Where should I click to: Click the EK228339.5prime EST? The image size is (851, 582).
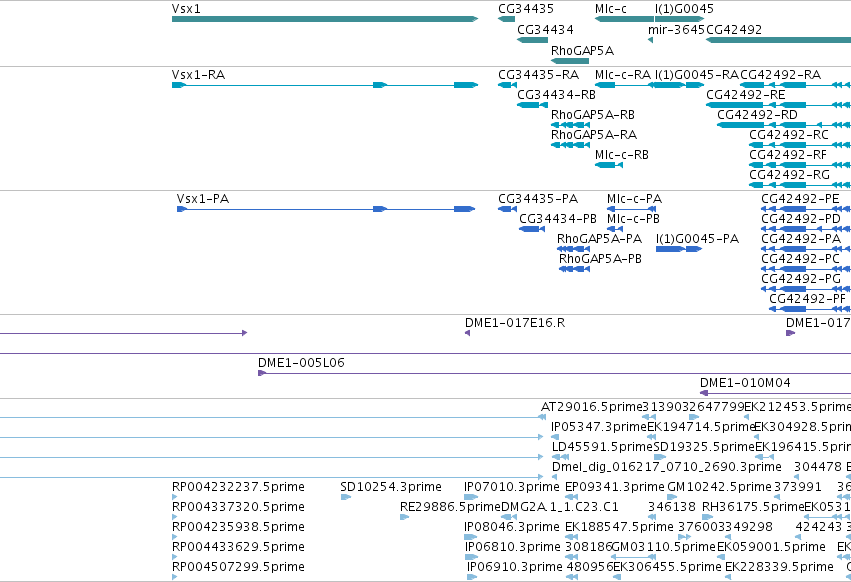728,577
